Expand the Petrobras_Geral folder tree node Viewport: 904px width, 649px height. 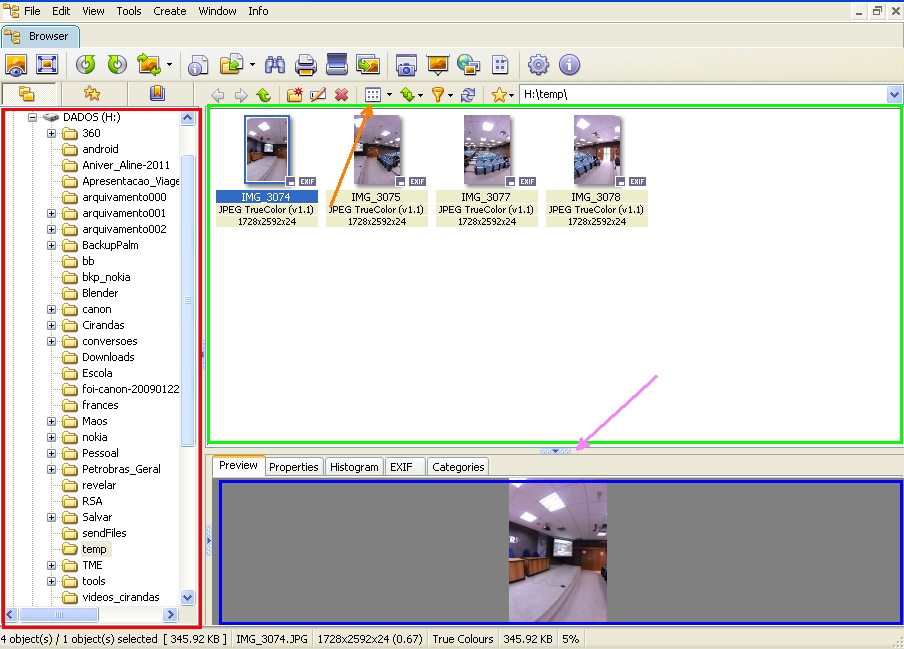(x=52, y=469)
